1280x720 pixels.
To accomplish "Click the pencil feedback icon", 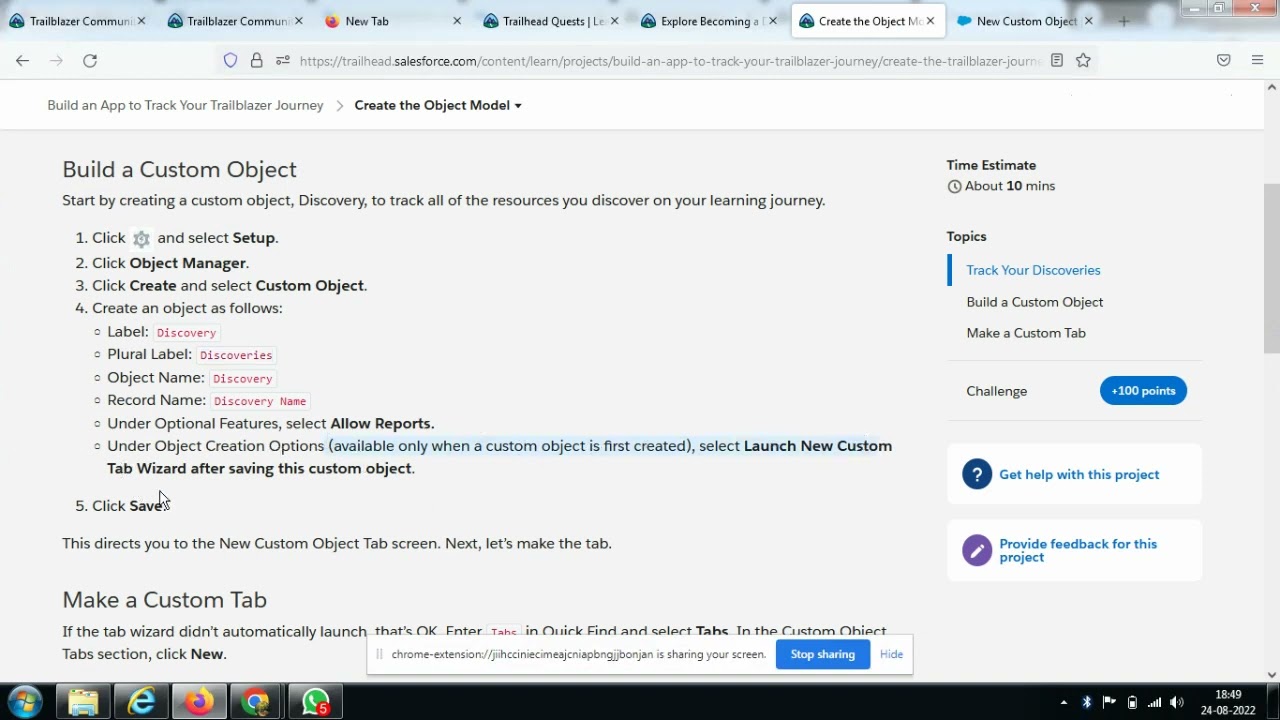I will [x=977, y=551].
